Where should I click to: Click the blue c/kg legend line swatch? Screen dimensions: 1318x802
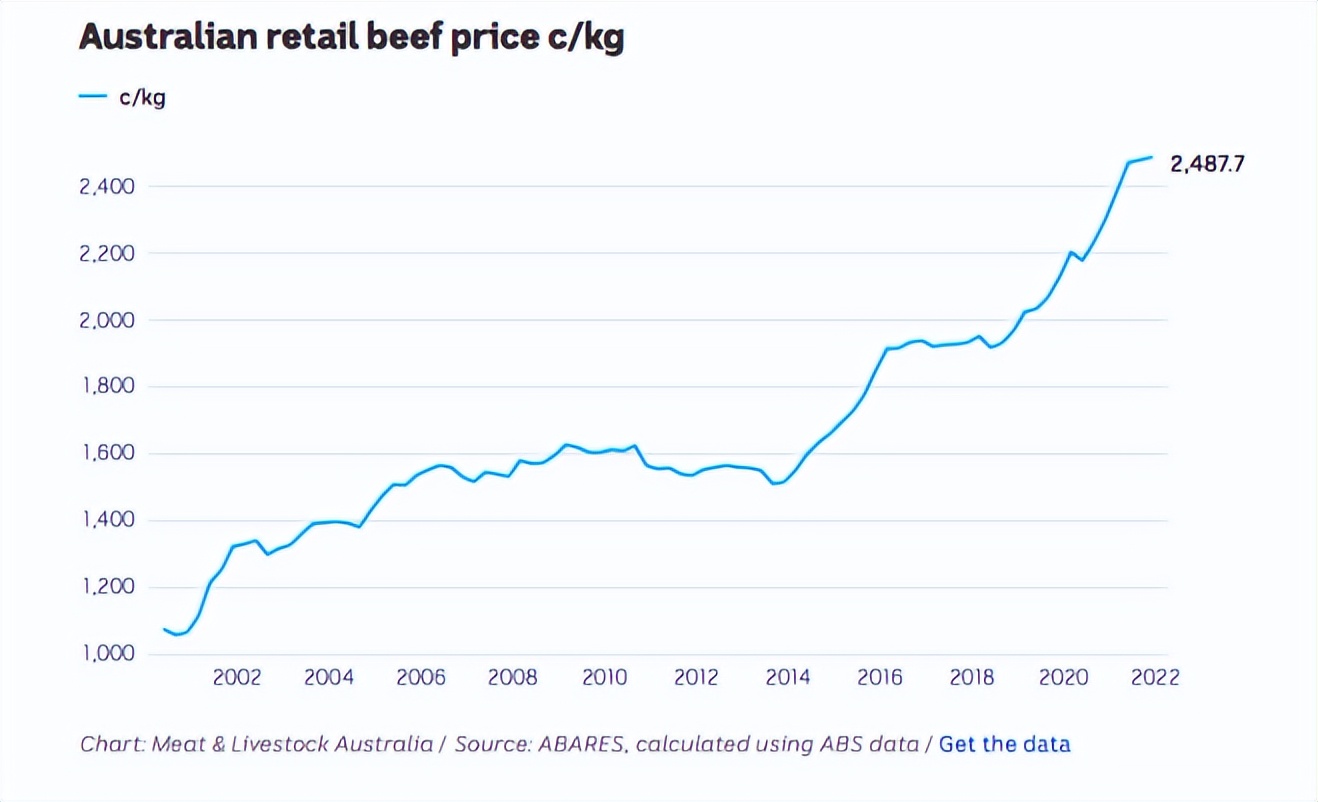(92, 96)
